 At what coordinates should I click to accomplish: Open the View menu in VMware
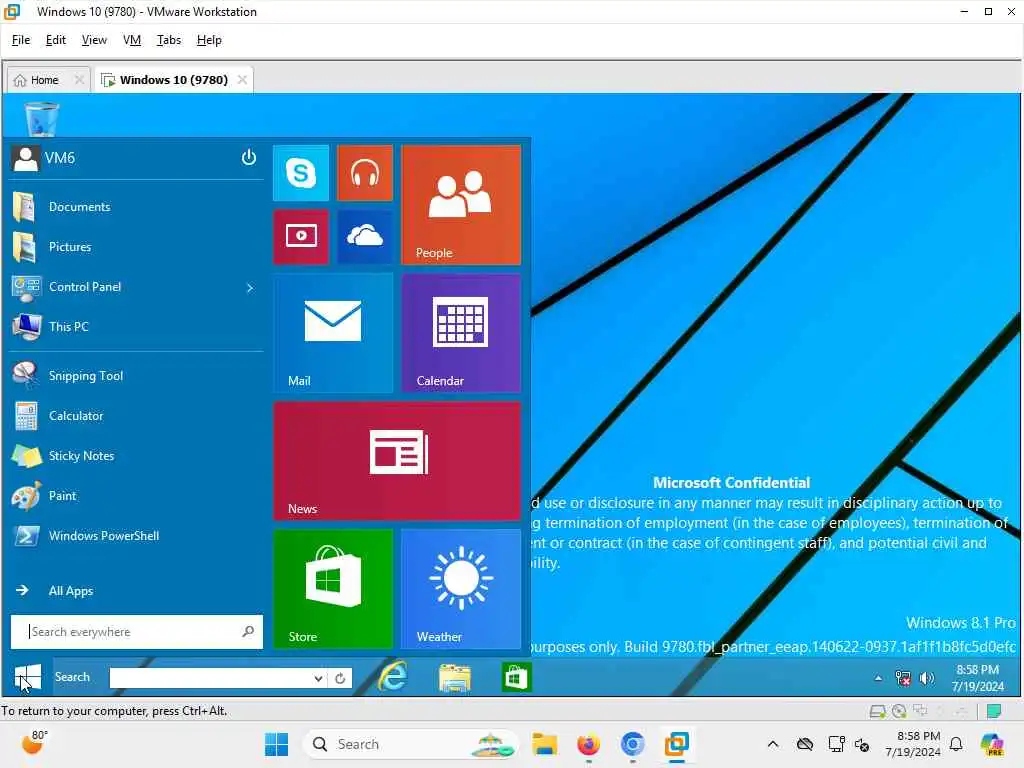[94, 40]
